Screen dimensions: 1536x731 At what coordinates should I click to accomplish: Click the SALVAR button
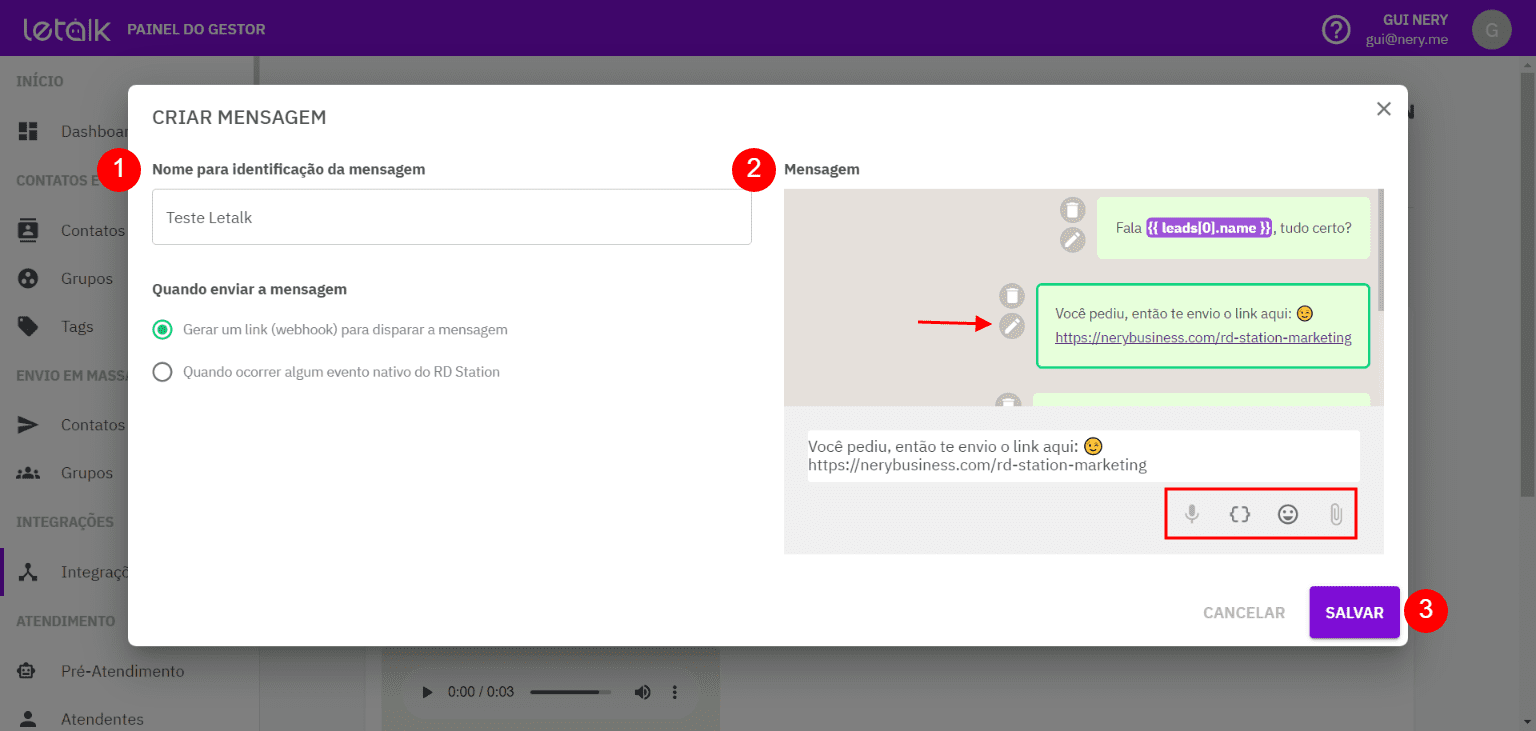click(1354, 612)
